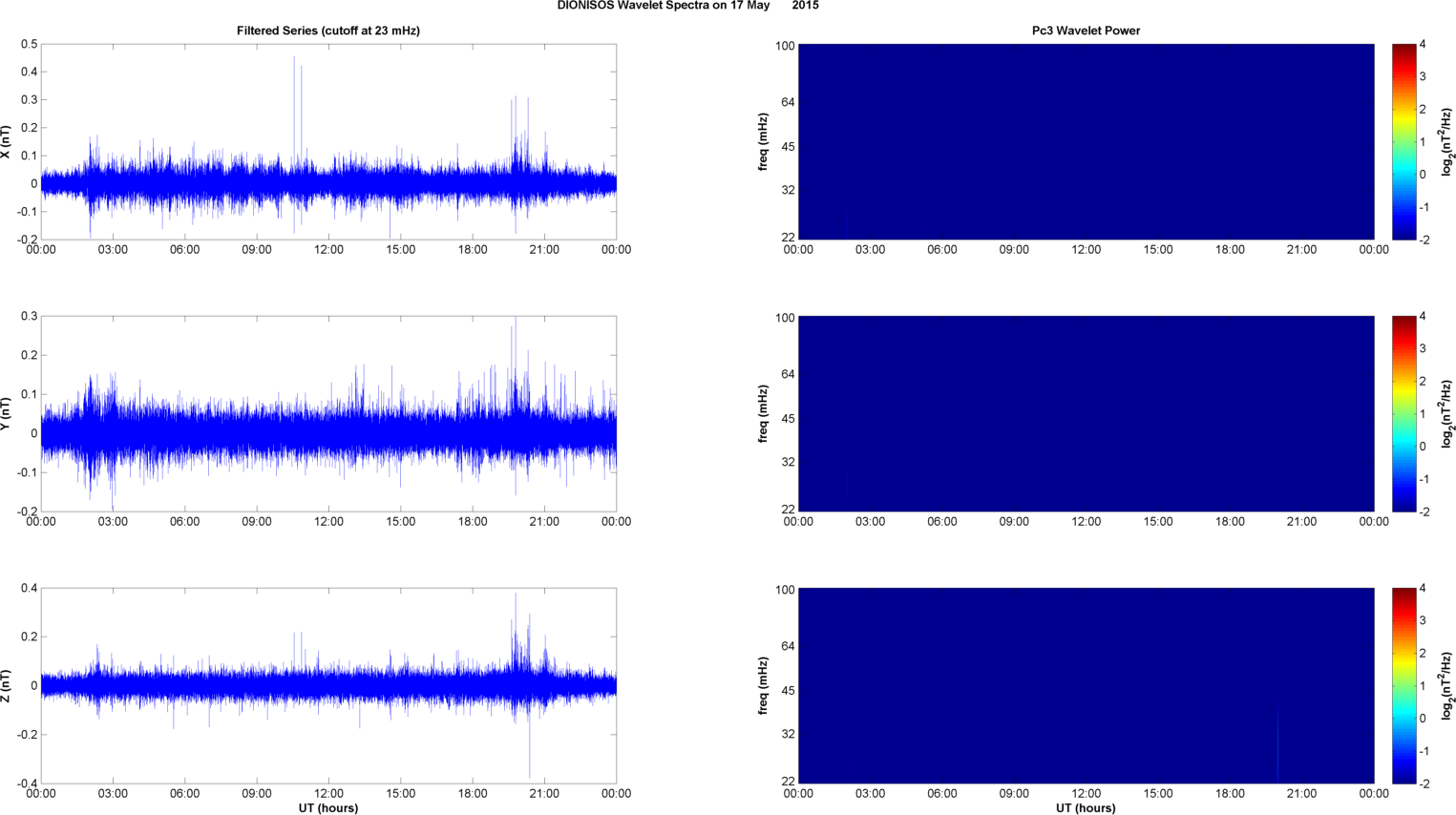Click the color bar next to the Y wavelet spectrogram

coord(1403,413)
